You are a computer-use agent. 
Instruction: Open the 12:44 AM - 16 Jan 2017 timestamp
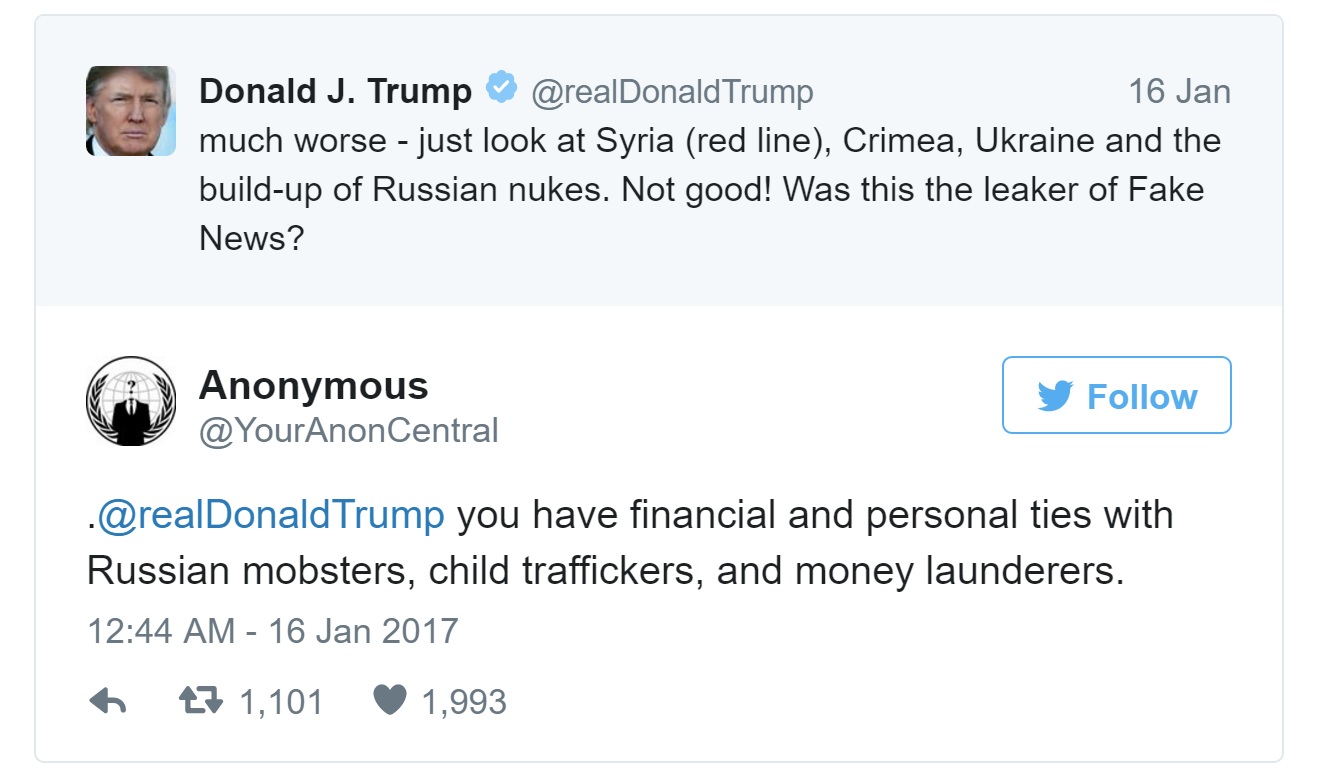[272, 631]
